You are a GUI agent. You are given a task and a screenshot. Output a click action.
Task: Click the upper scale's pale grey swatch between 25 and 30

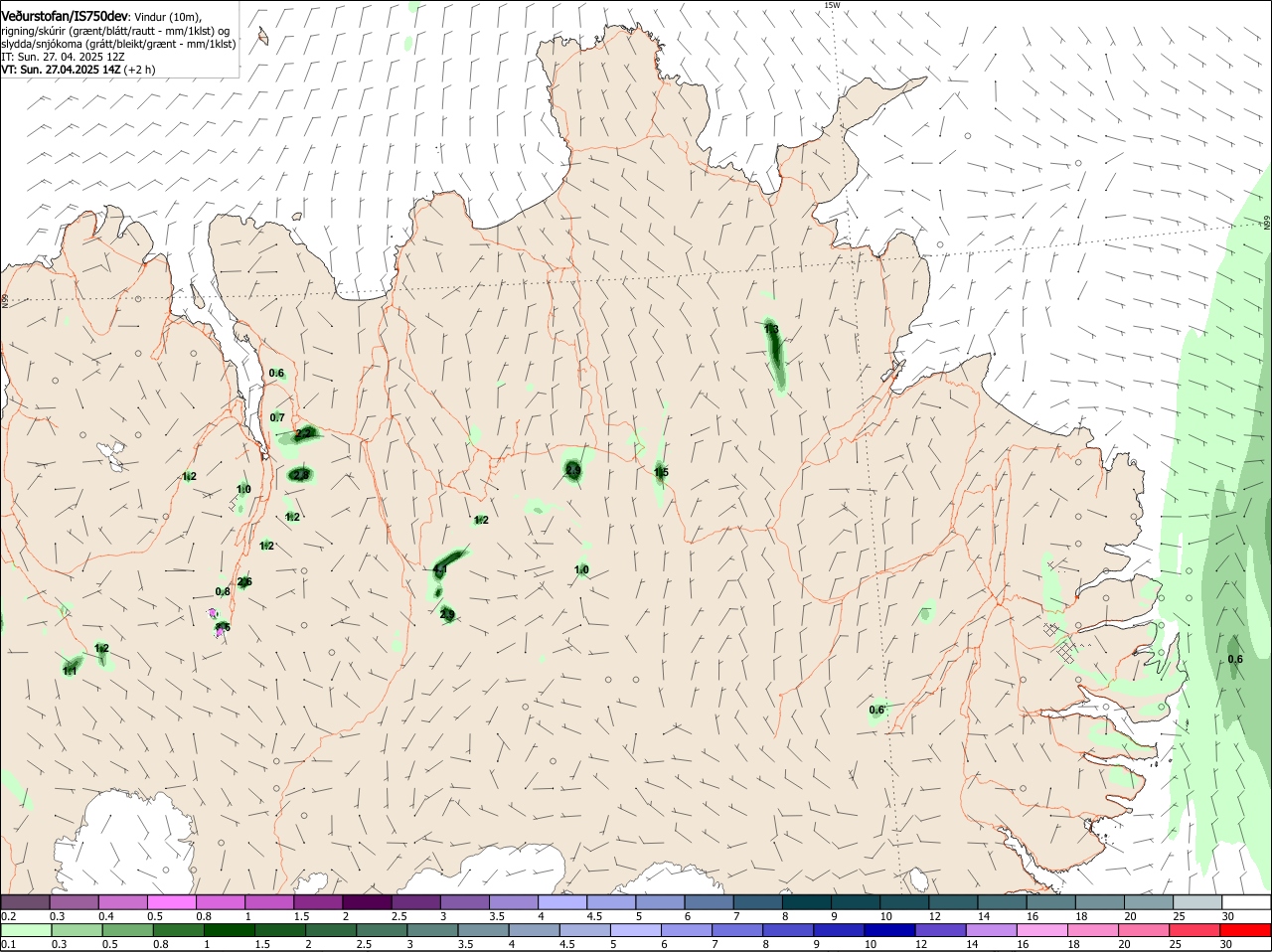coord(1198,902)
